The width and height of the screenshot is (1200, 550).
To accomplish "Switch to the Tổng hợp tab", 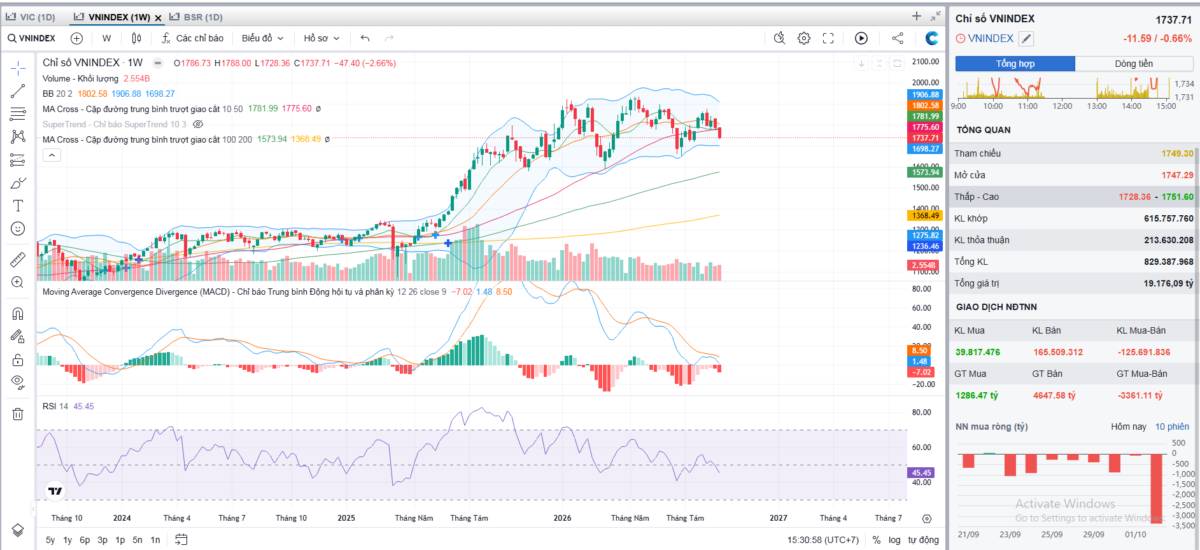I will tap(1015, 63).
